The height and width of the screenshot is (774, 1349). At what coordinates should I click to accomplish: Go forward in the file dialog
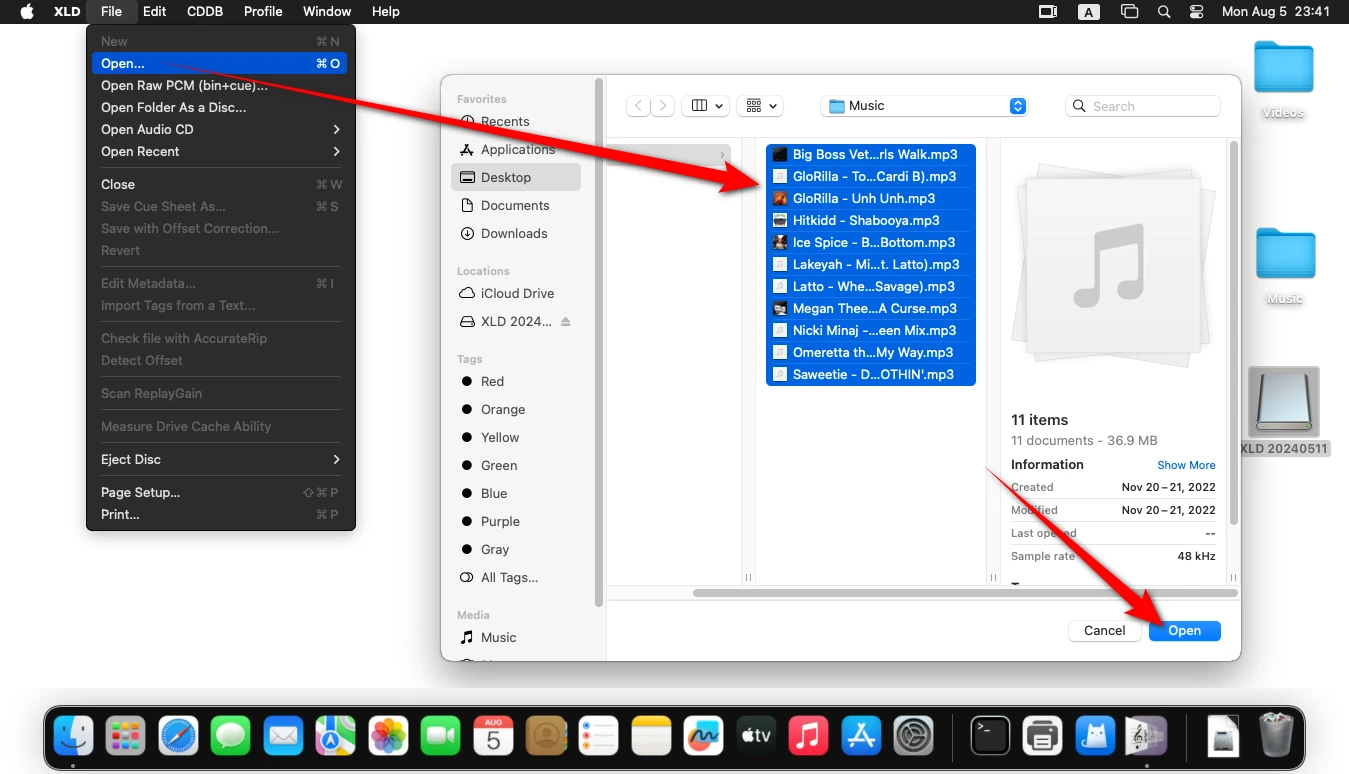662,106
